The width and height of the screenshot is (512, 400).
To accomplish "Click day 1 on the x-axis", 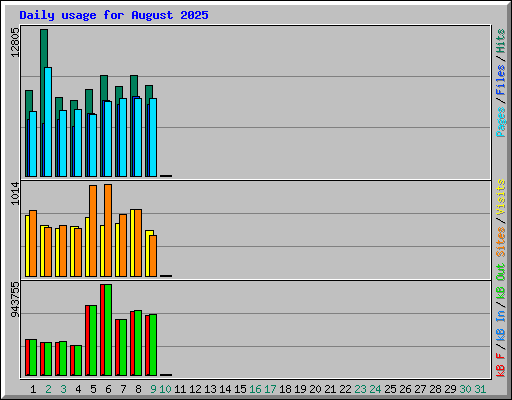I will click(x=33, y=389).
